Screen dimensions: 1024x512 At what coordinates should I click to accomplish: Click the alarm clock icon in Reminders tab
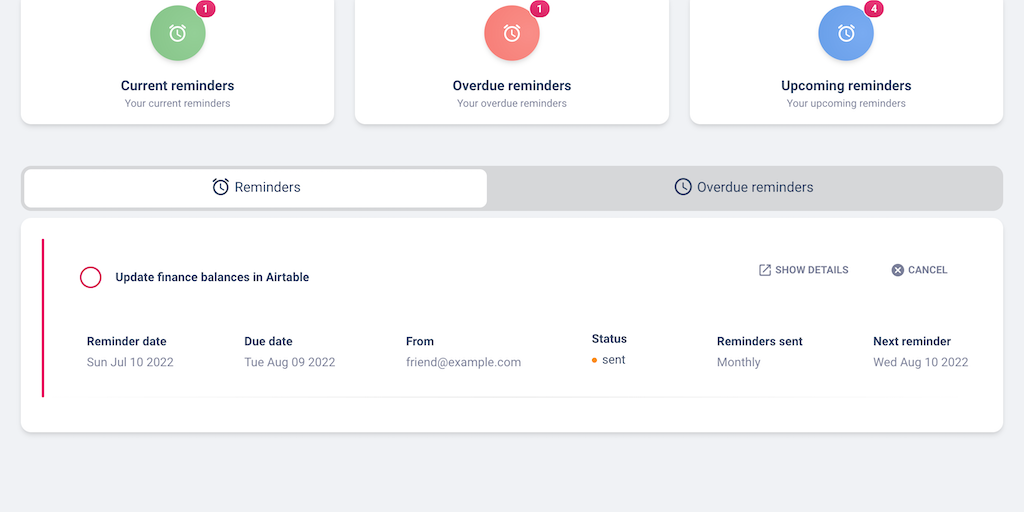tap(221, 187)
